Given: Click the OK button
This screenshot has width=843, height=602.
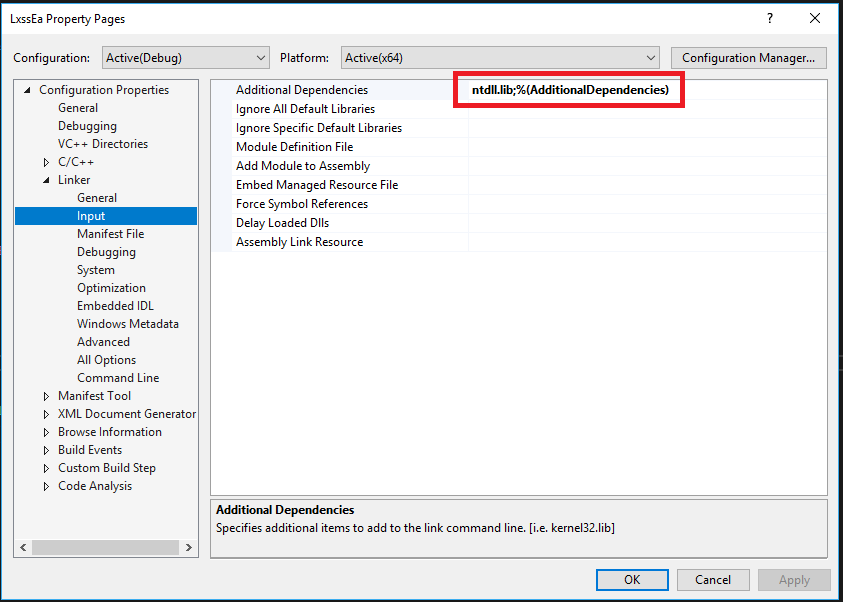Looking at the screenshot, I should coord(631,579).
